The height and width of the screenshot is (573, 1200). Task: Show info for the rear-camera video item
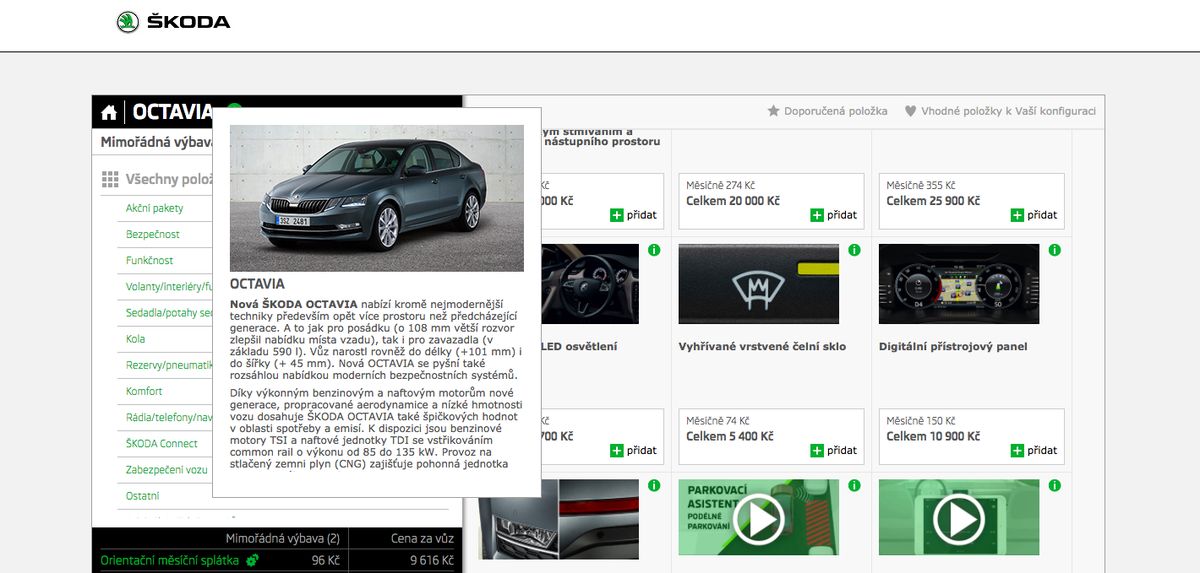(1054, 486)
